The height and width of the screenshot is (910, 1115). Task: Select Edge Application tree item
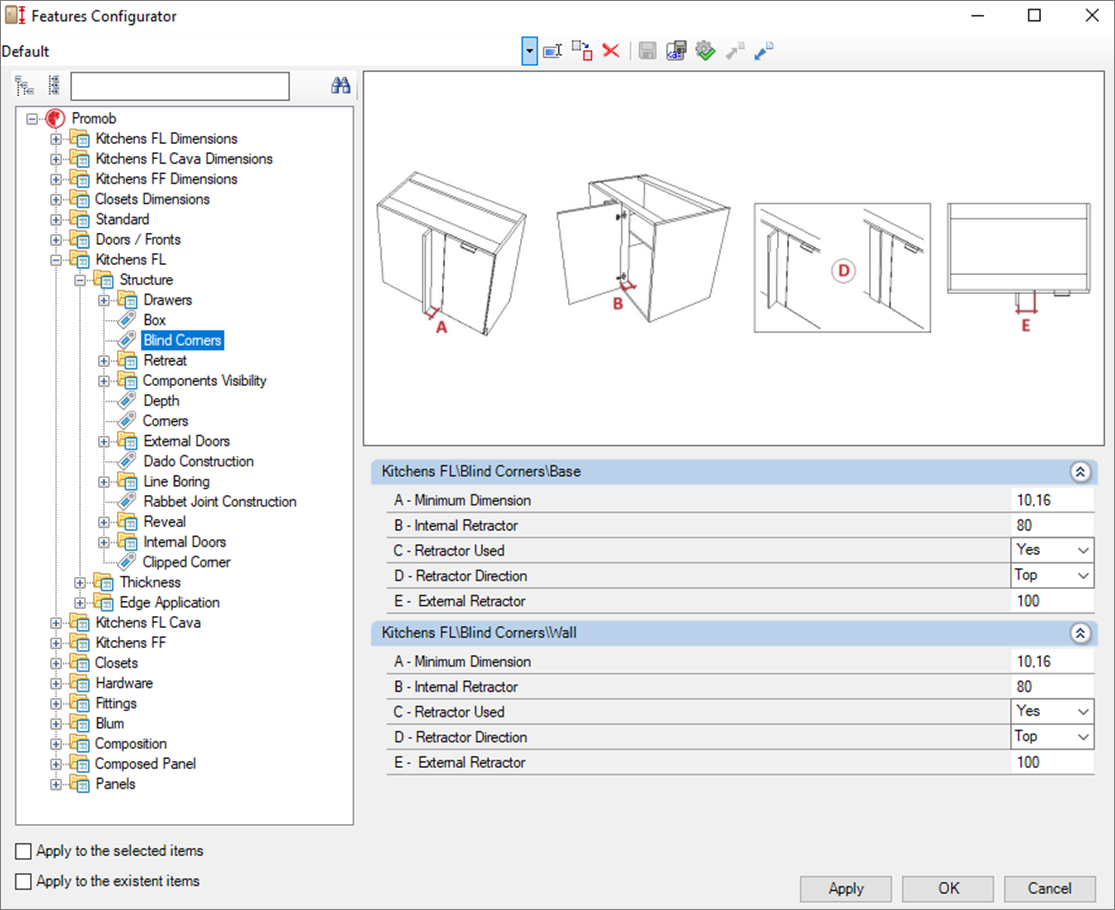tap(169, 603)
